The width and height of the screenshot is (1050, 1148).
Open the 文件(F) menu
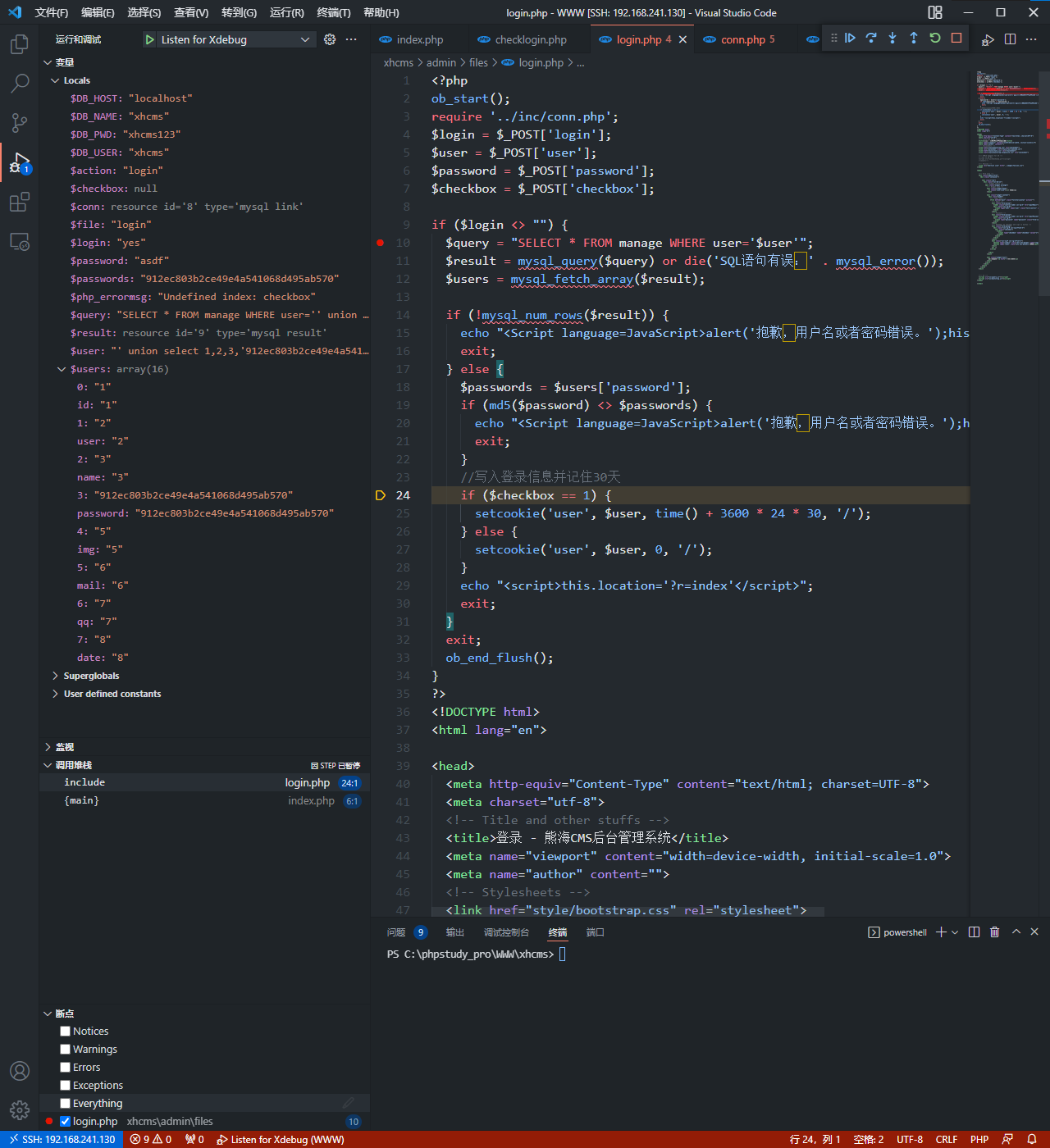pos(52,12)
